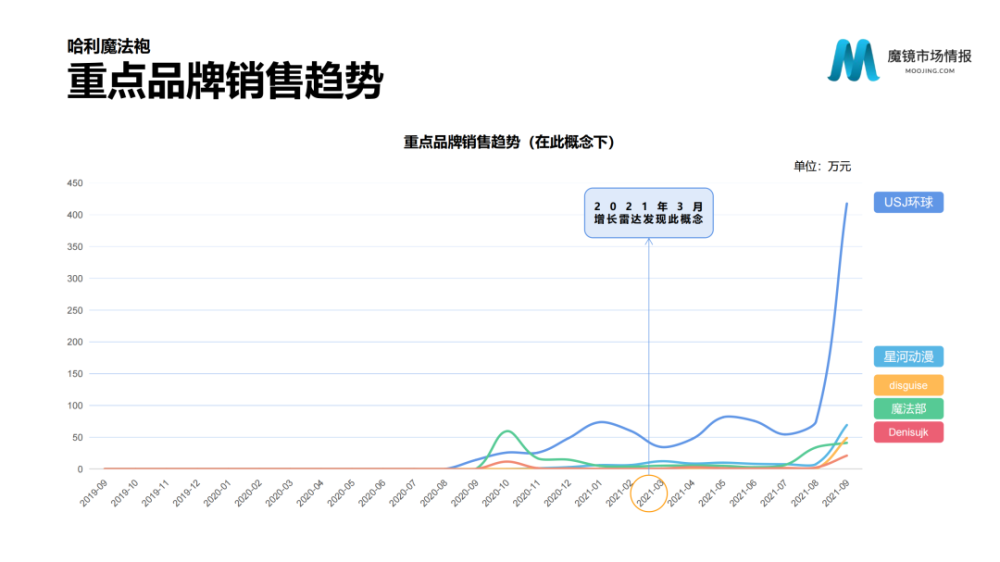This screenshot has height=562, width=1000.
Task: Click the 450 y-axis value
Action: [75, 183]
